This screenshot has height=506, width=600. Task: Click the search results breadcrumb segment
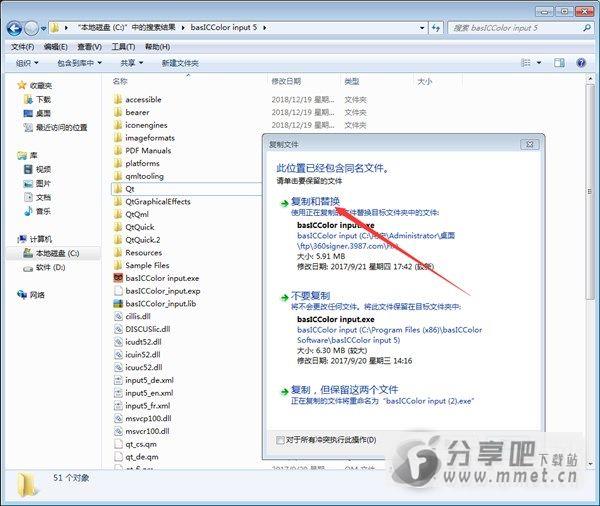pyautogui.click(x=126, y=28)
